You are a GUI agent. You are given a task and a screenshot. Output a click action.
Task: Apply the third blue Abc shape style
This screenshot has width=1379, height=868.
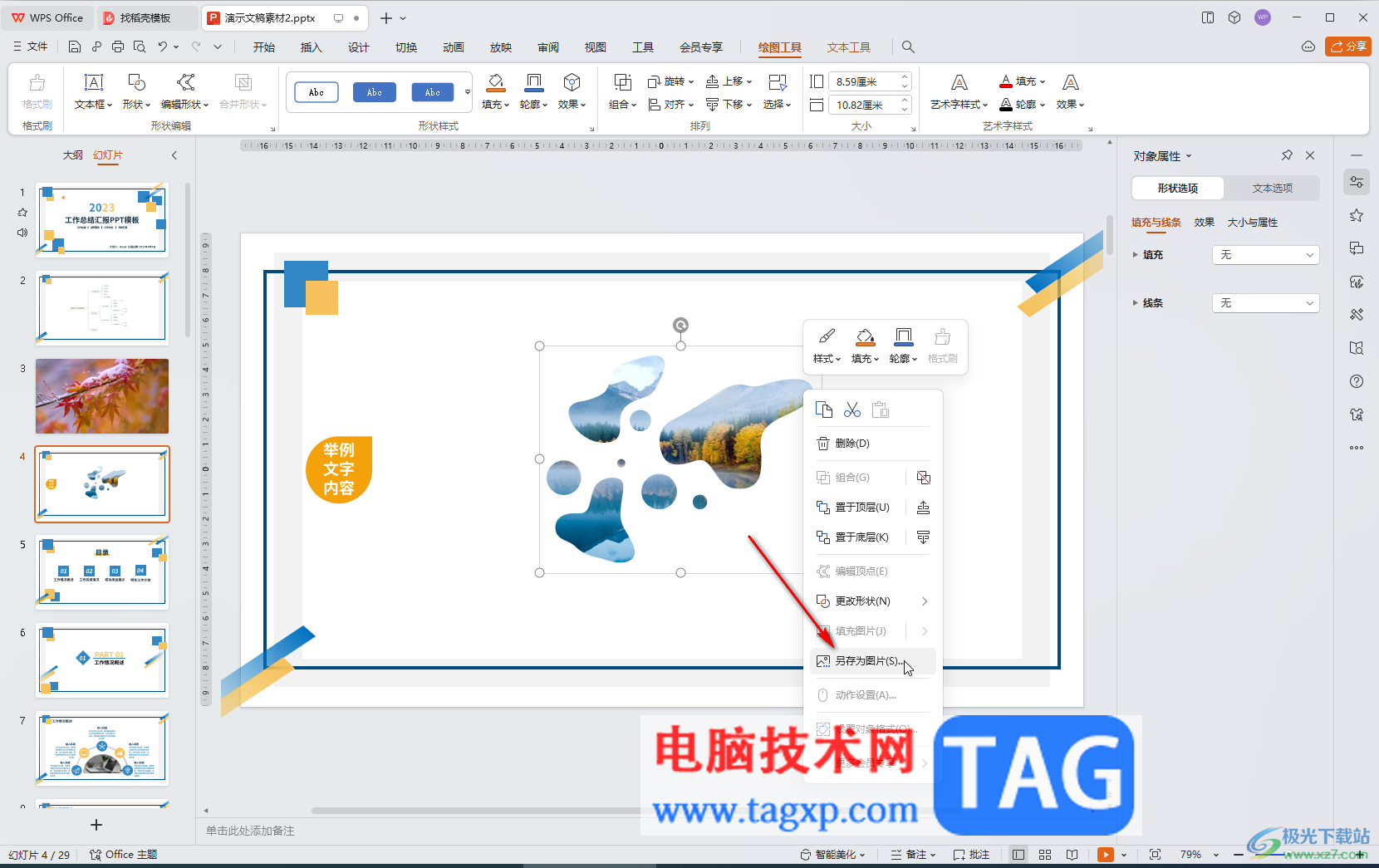[x=433, y=92]
